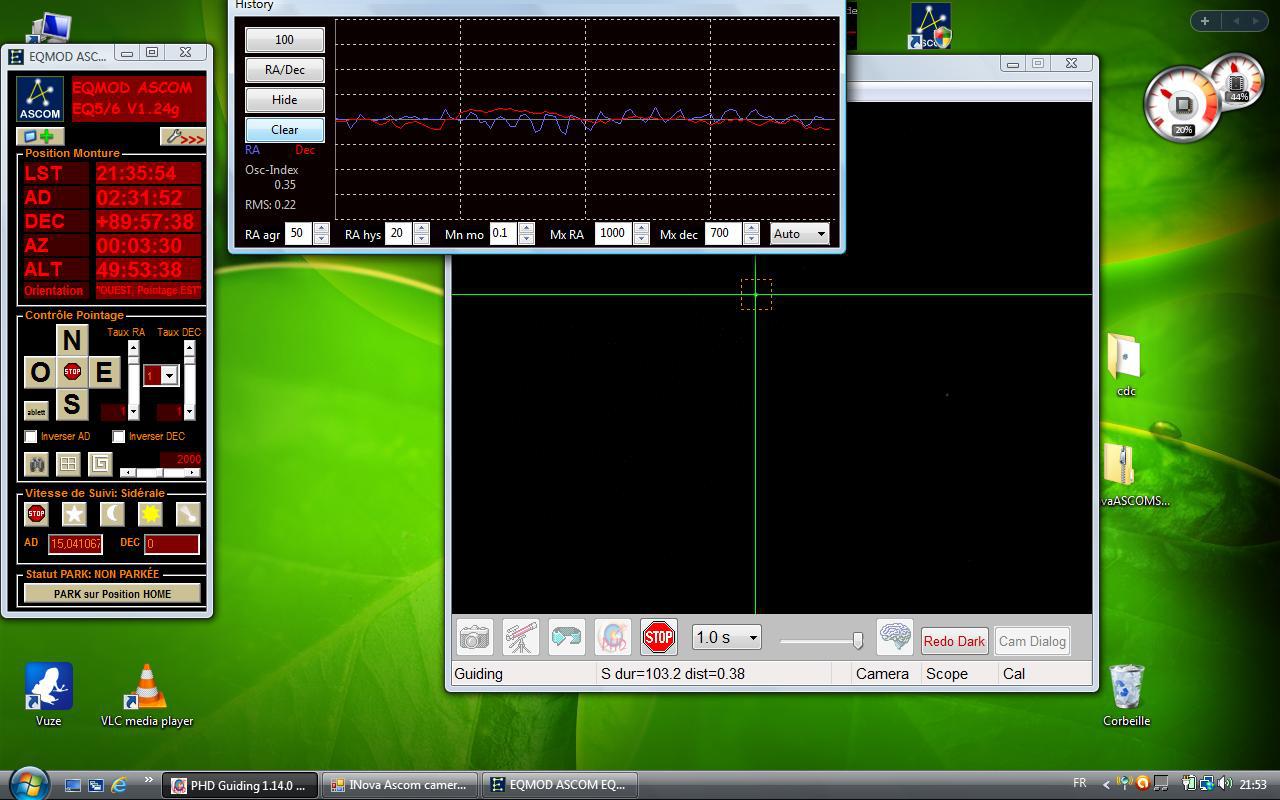Open the Windows Start menu
Screen dimensions: 1280x800
pyautogui.click(x=27, y=783)
